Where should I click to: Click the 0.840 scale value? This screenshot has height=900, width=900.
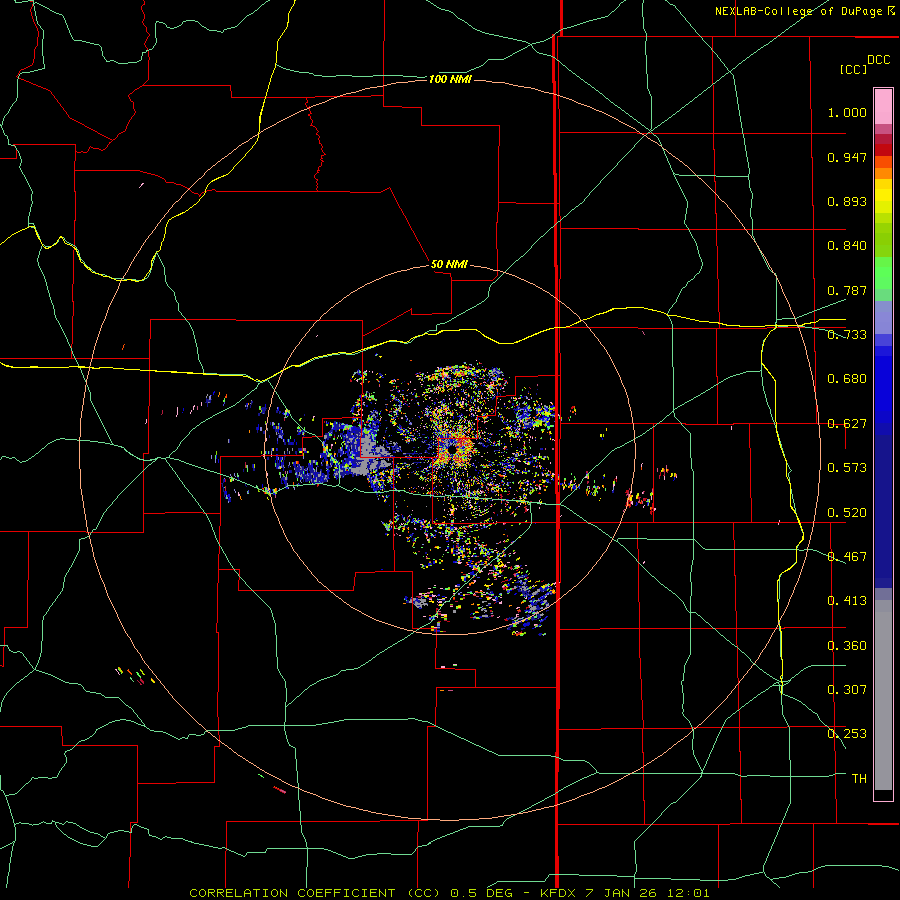847,246
